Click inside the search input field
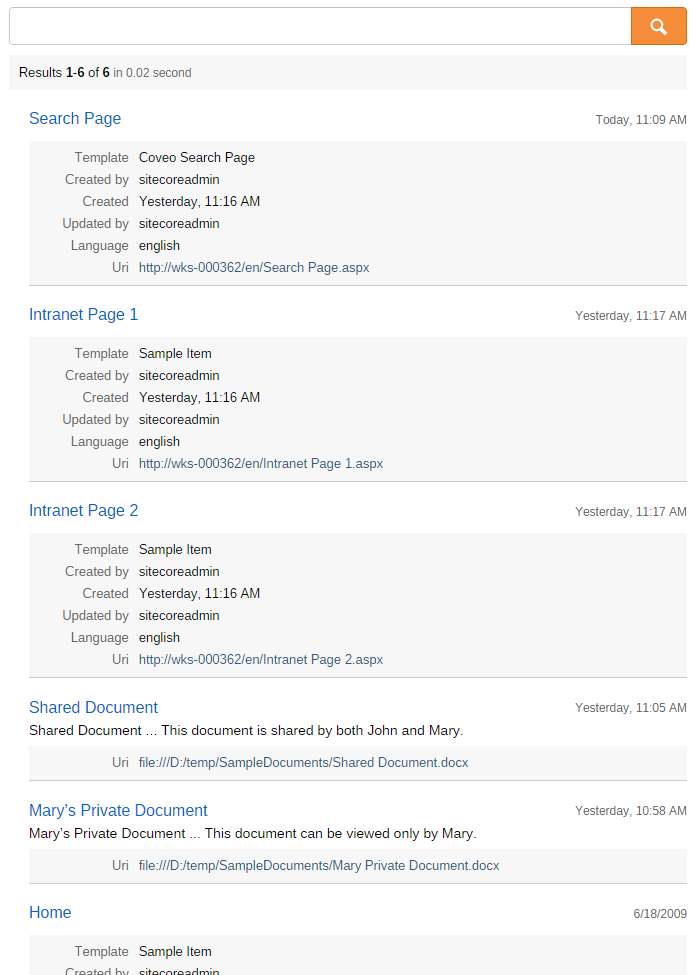The image size is (693, 975). [320, 26]
